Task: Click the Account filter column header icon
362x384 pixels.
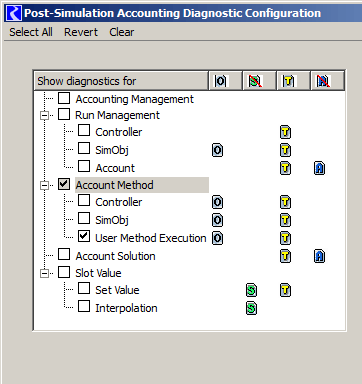Action: click(x=323, y=81)
